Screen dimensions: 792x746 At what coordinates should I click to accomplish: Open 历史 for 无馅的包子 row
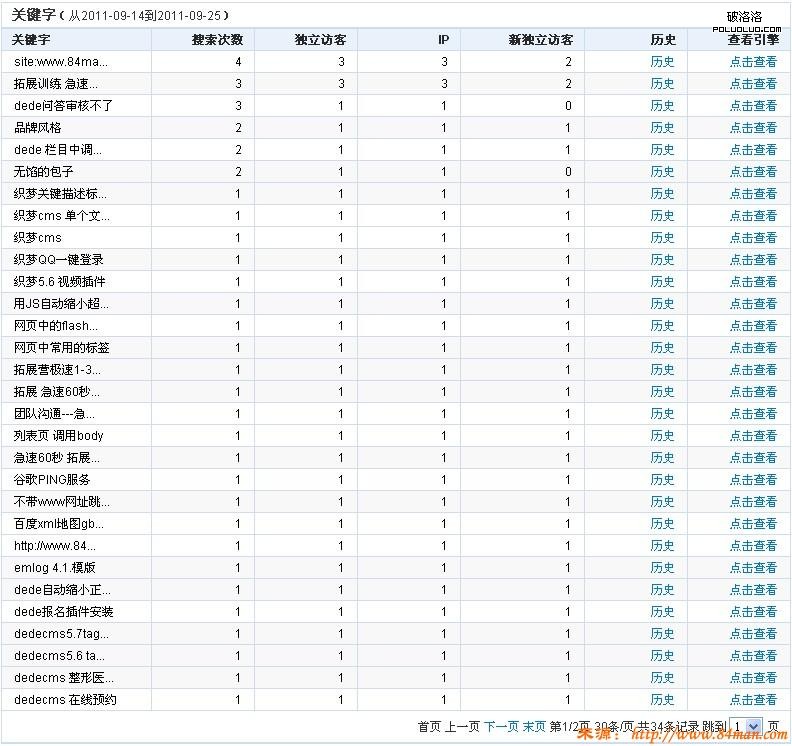click(x=662, y=172)
